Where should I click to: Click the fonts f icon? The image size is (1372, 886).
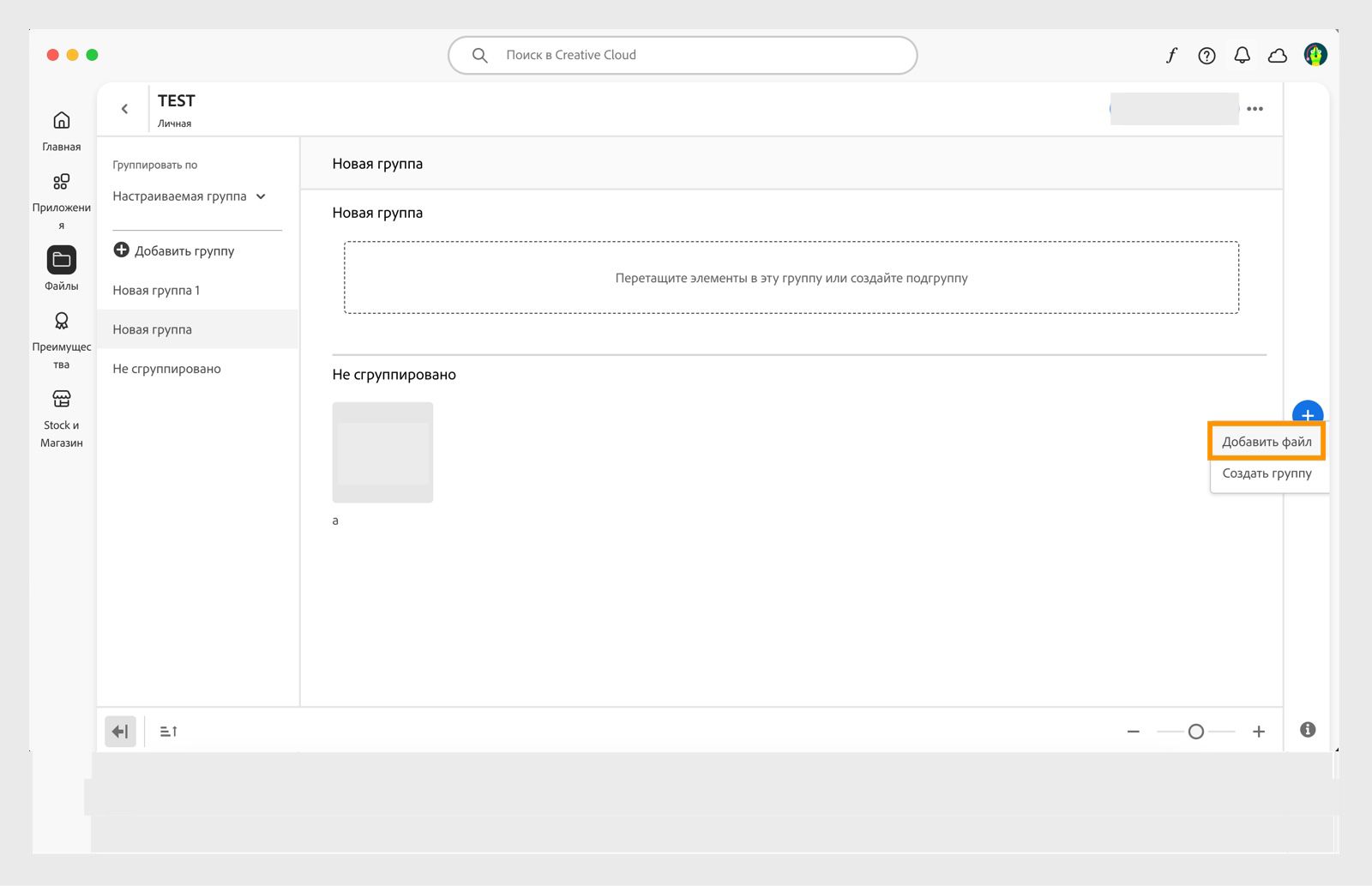pos(1171,56)
